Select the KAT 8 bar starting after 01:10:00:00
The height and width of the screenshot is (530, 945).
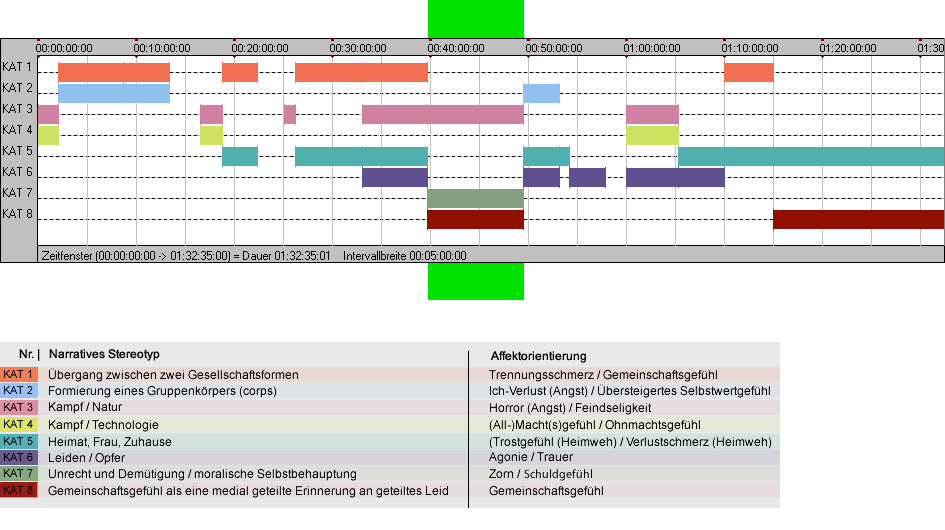(858, 219)
